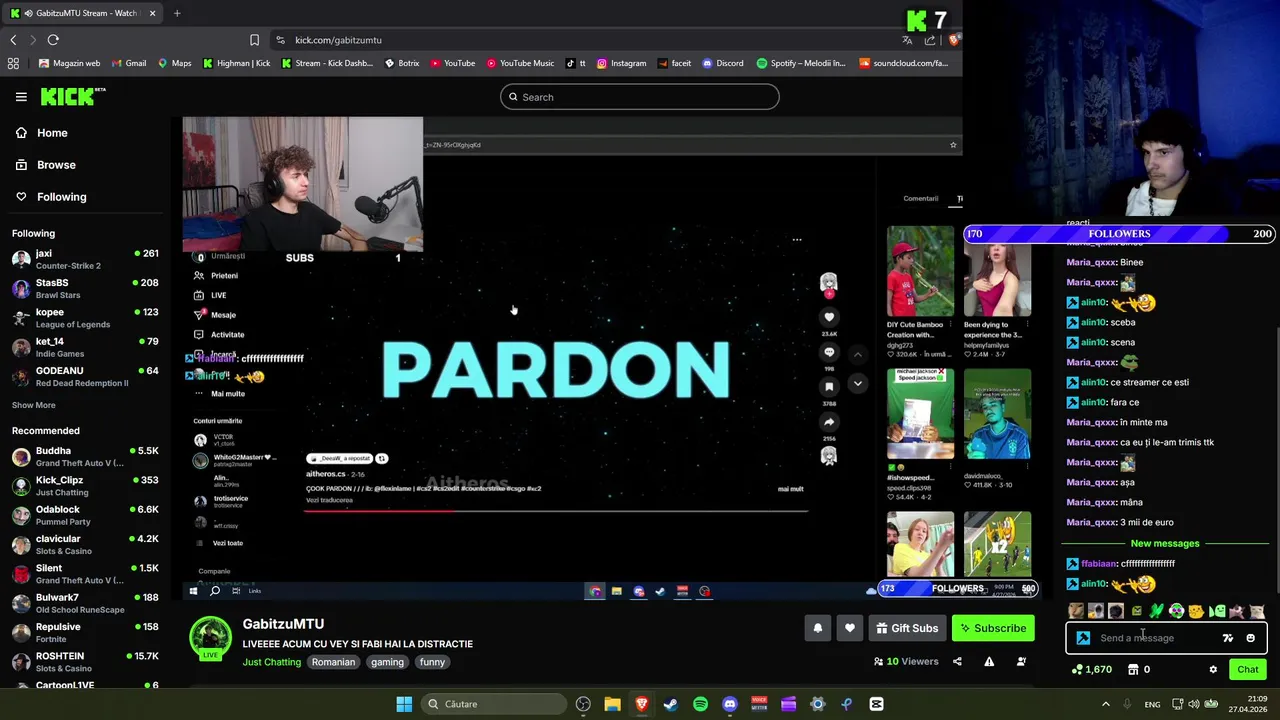Open clavicular in Recommended channels
Screen dimensions: 1280x720
(x=85, y=544)
